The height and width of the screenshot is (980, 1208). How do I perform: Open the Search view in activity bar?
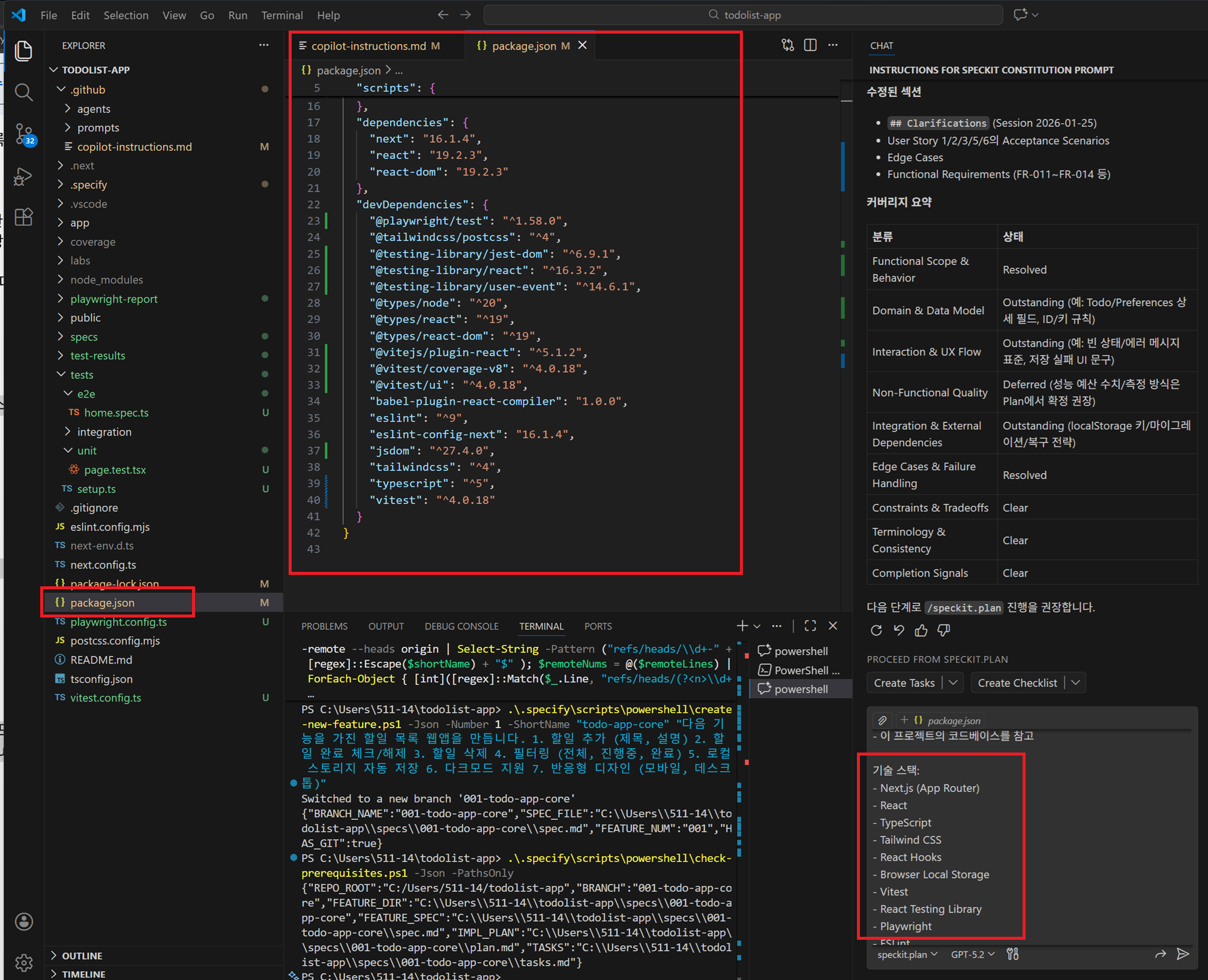(x=24, y=92)
